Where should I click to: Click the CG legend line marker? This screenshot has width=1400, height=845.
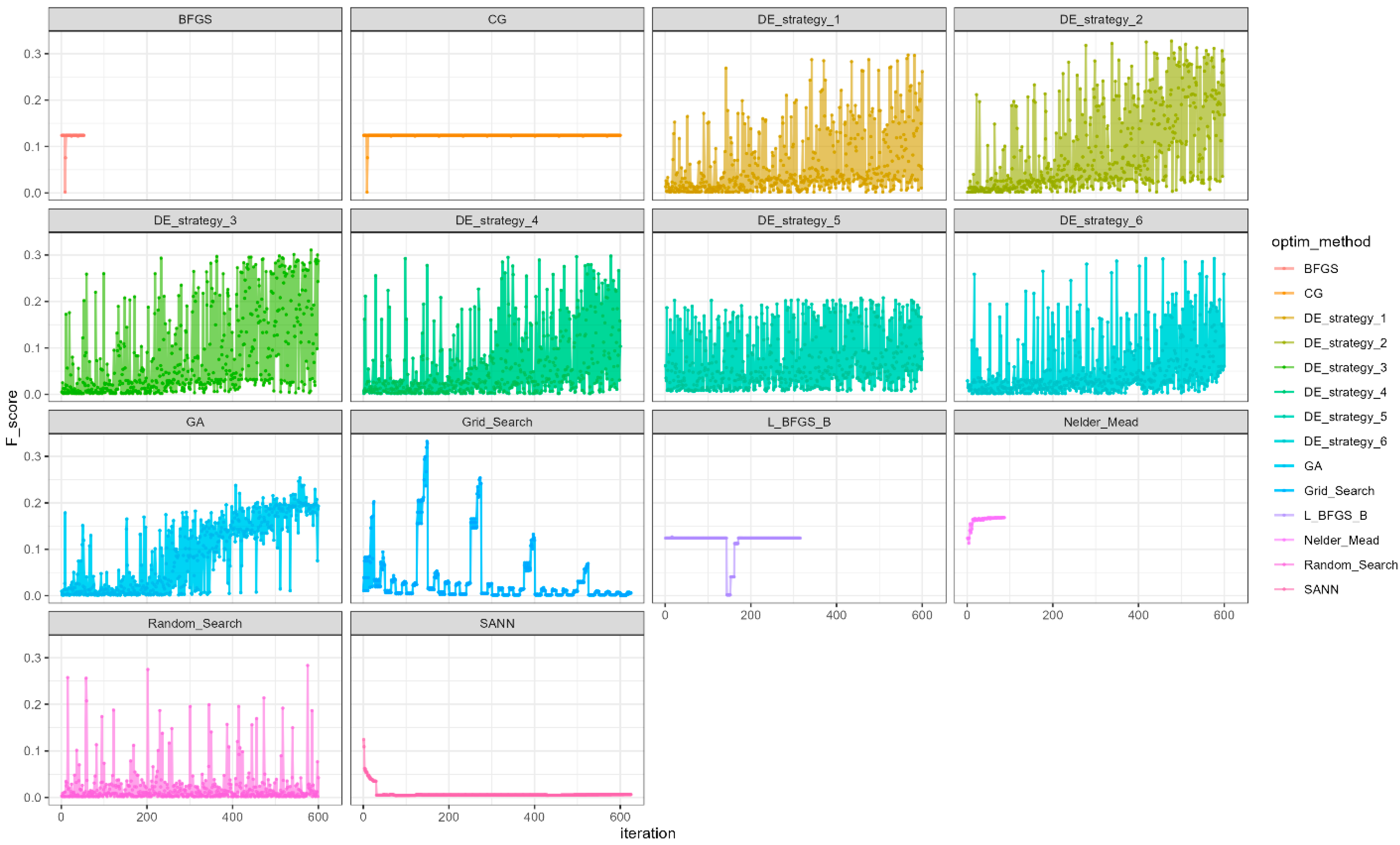[x=1283, y=293]
